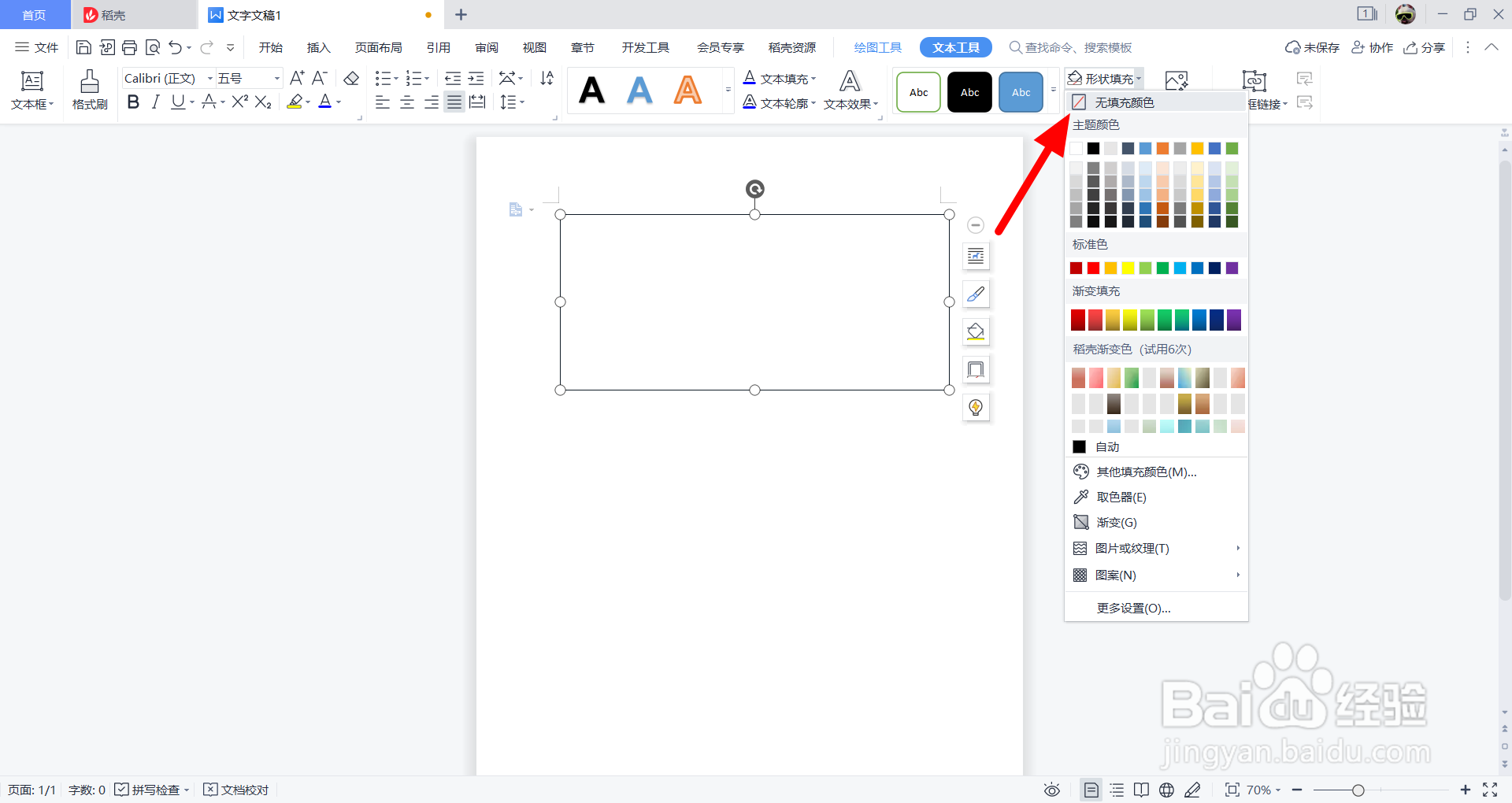Undo the last action

tap(175, 47)
